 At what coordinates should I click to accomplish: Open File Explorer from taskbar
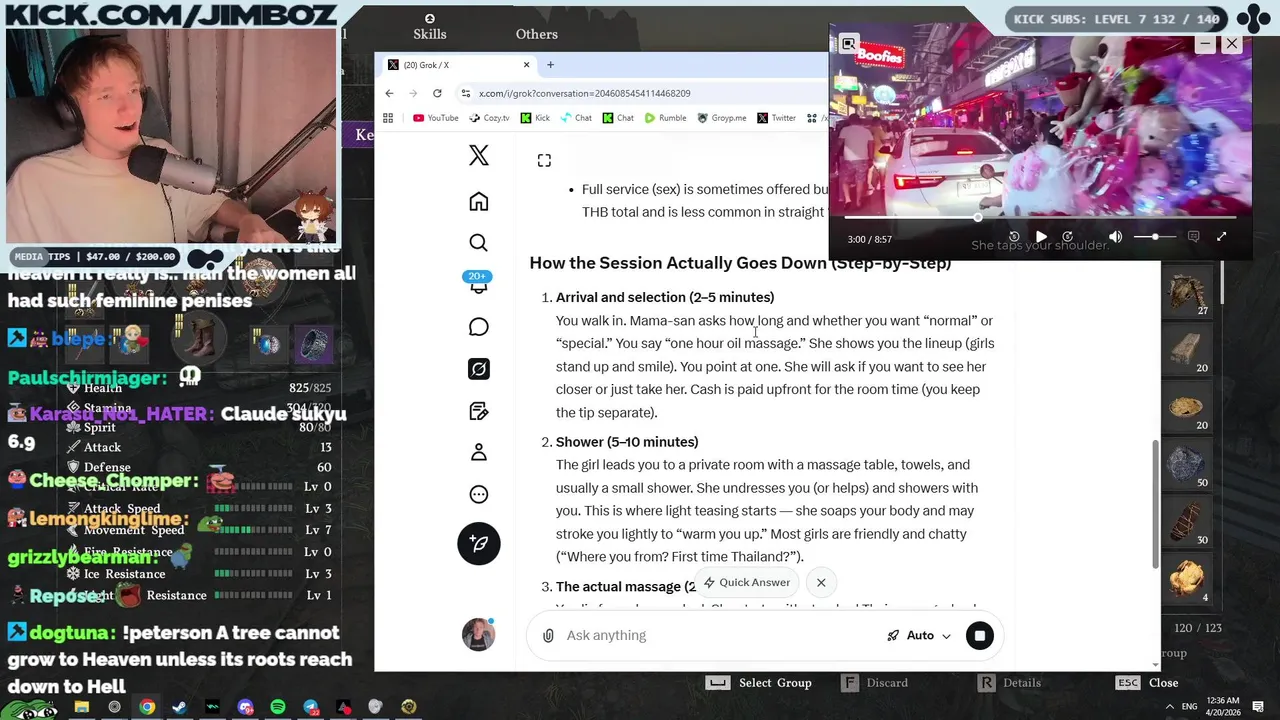pos(81,707)
